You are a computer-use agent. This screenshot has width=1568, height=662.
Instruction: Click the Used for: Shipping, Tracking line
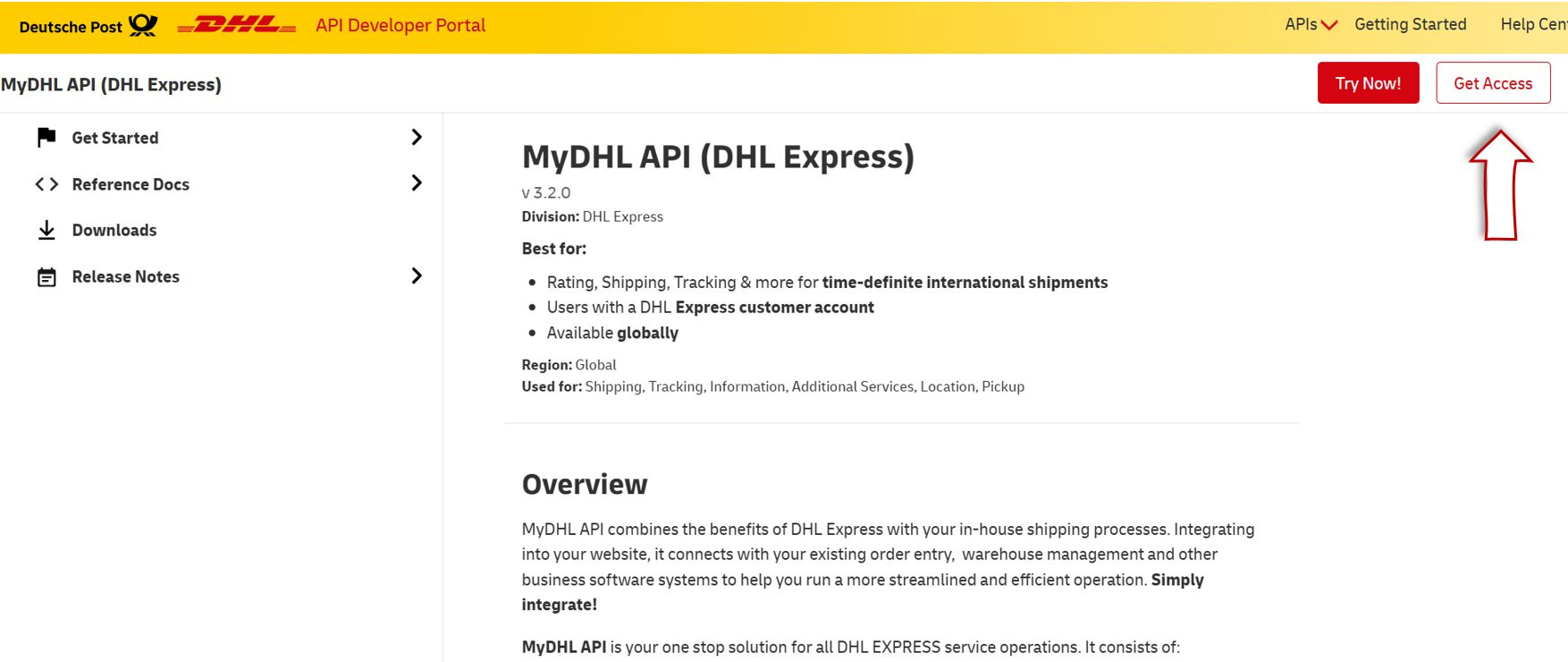(x=773, y=386)
